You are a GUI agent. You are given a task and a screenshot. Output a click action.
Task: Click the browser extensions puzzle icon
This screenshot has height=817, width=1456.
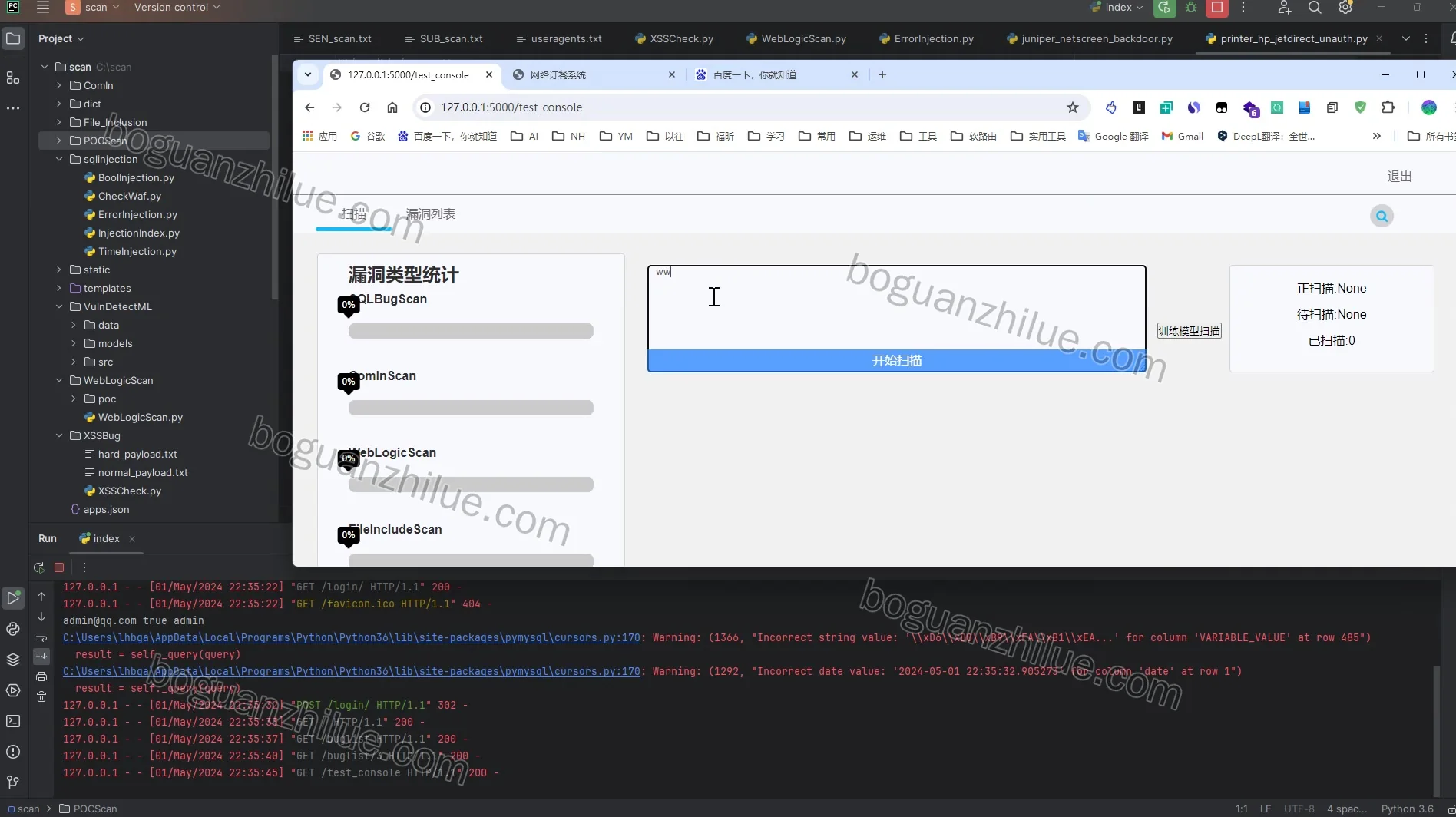click(x=1388, y=107)
